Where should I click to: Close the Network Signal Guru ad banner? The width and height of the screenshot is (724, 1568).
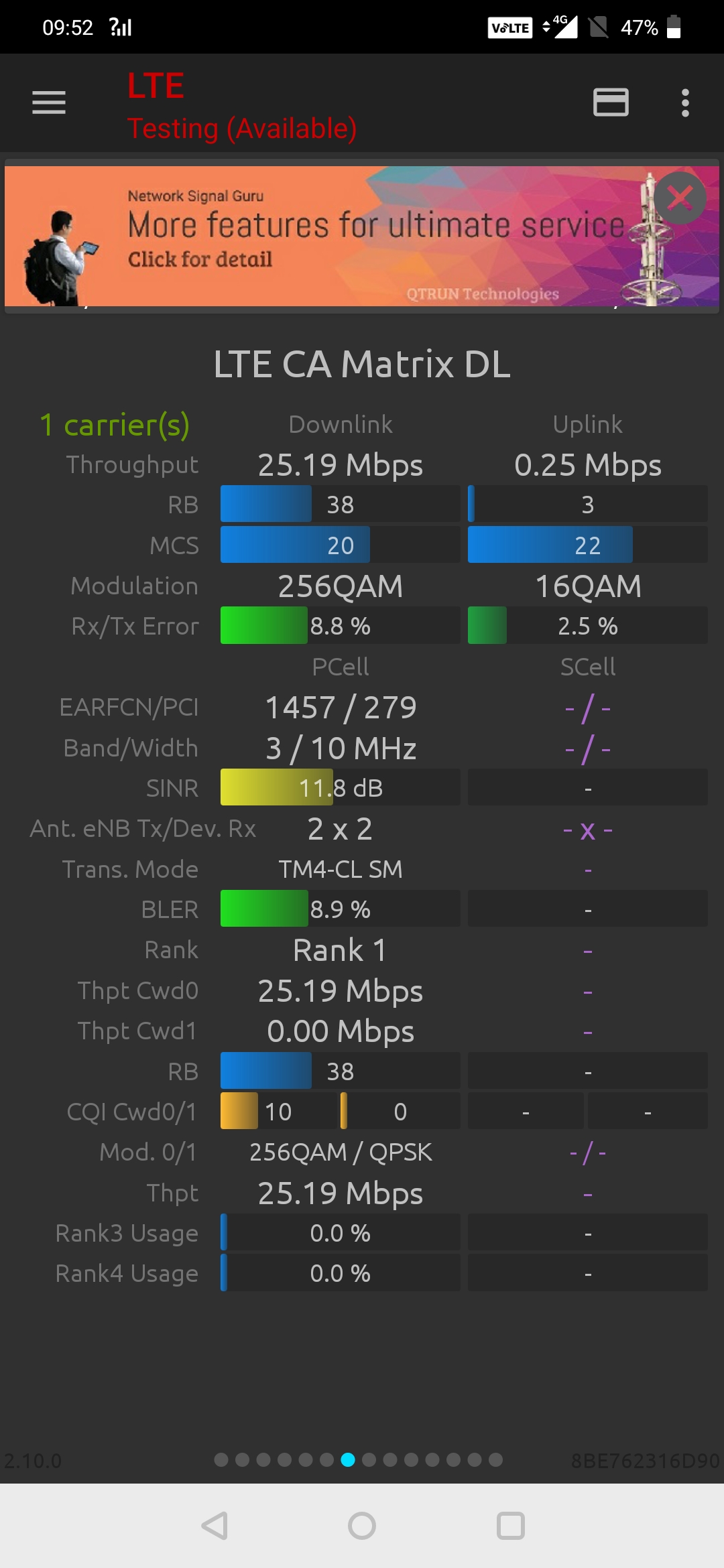tap(680, 198)
